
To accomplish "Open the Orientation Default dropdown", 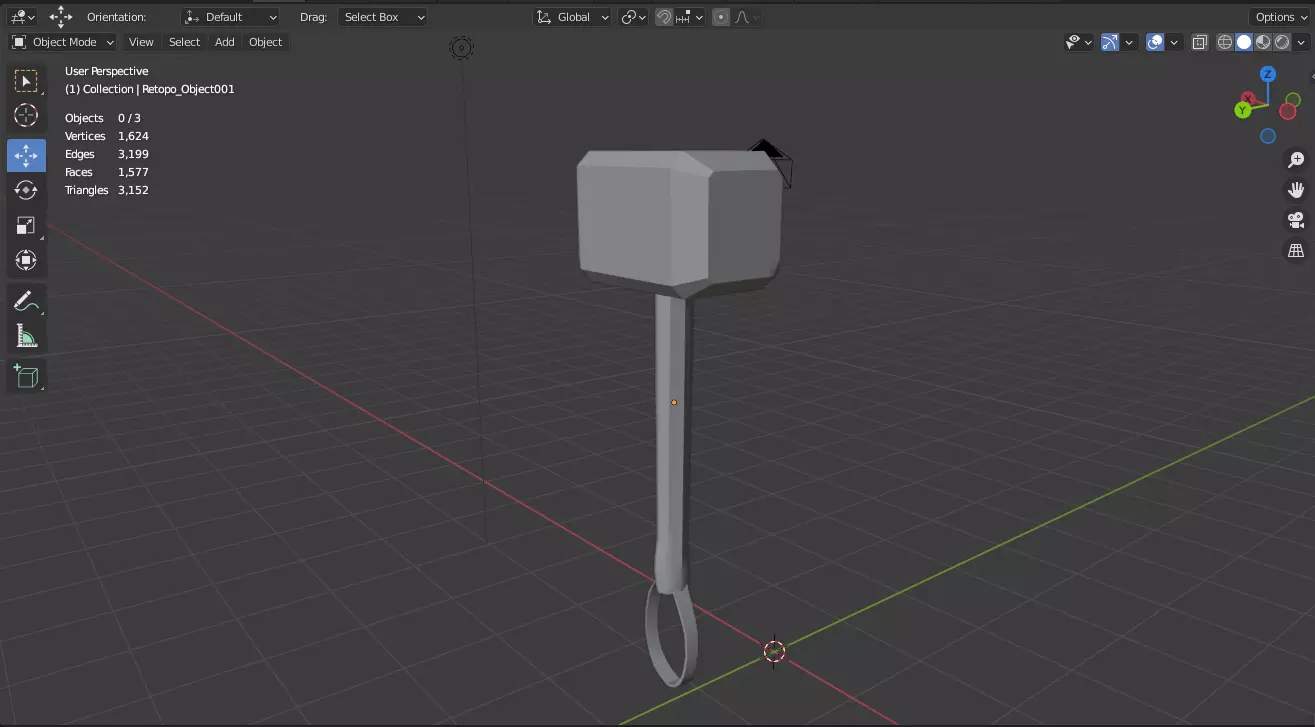I will 231,17.
